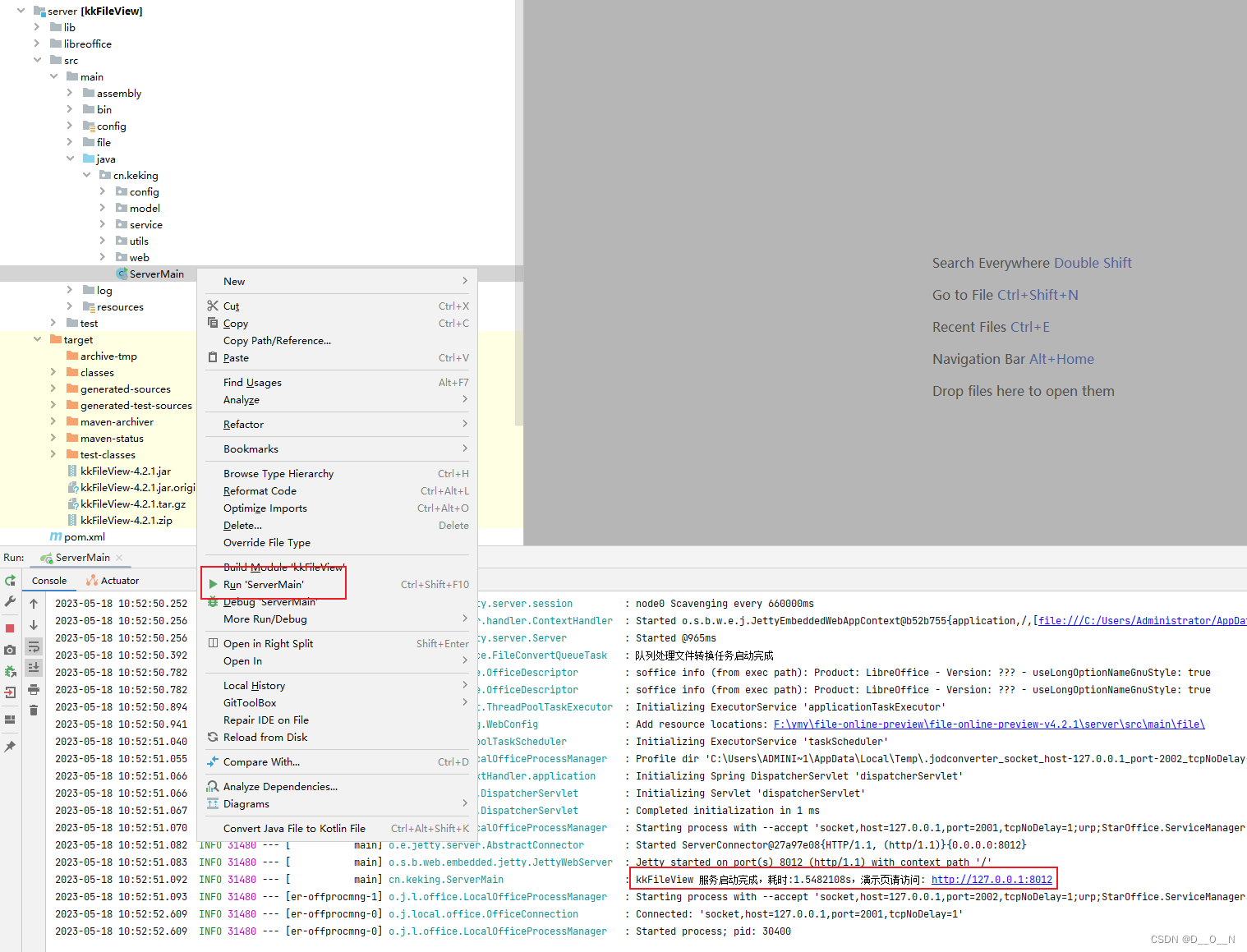This screenshot has width=1247, height=952.
Task: Toggle soft-wrap in console
Action: [34, 646]
